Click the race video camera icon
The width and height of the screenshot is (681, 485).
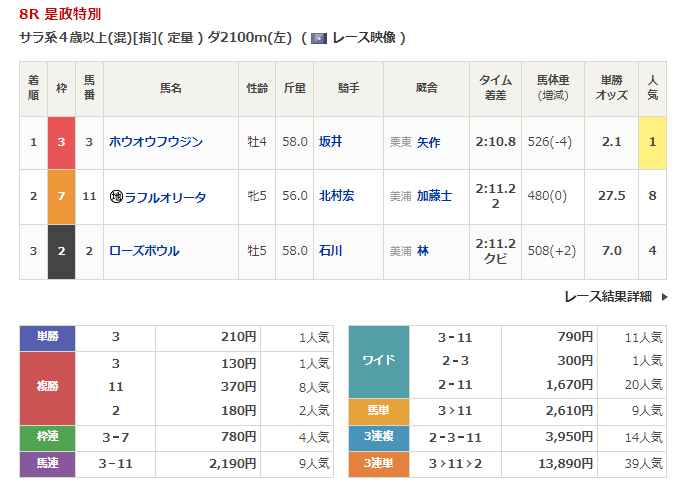[319, 38]
